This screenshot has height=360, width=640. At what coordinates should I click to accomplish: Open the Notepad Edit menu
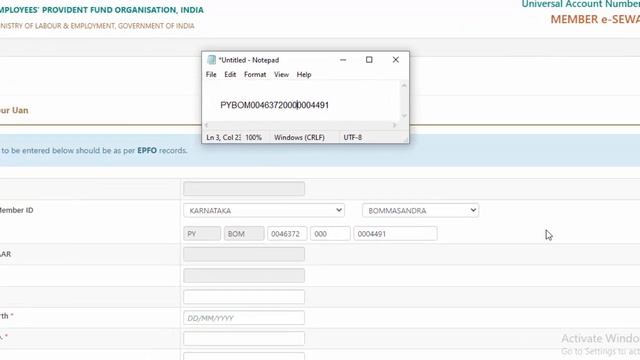pos(230,75)
